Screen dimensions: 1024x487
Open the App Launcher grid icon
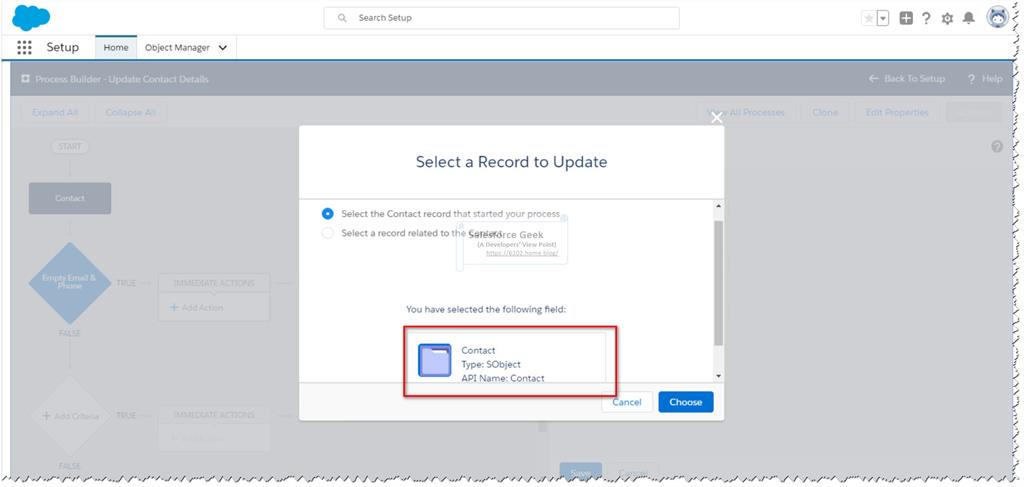(24, 48)
